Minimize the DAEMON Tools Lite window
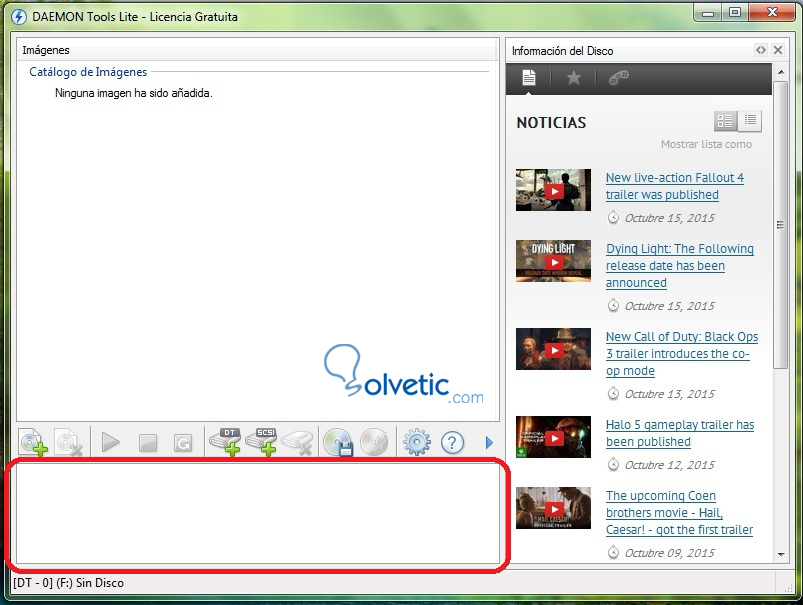 [708, 13]
